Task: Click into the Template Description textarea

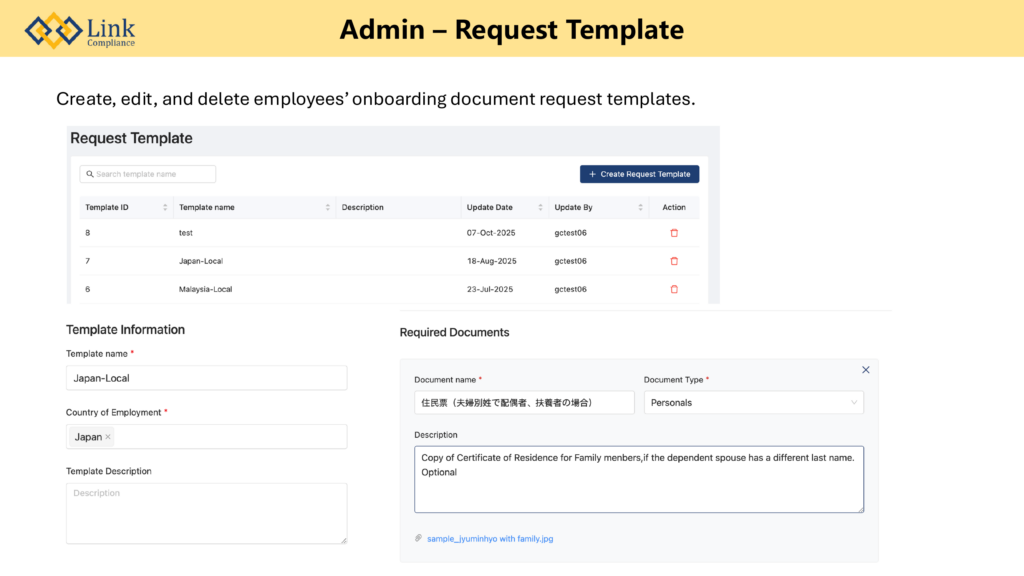Action: point(206,513)
